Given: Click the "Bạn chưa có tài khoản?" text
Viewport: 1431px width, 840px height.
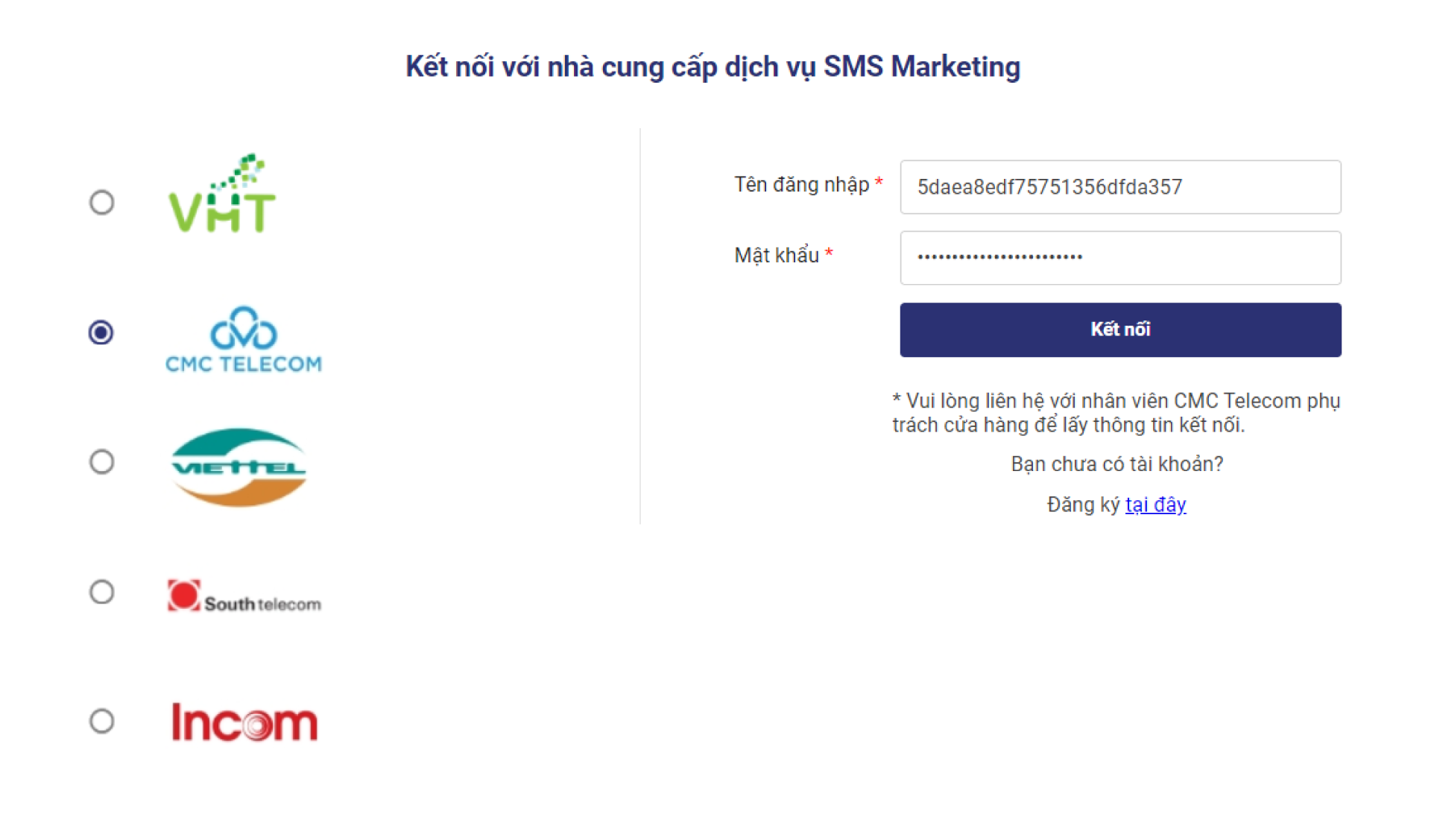Looking at the screenshot, I should pos(1116,464).
